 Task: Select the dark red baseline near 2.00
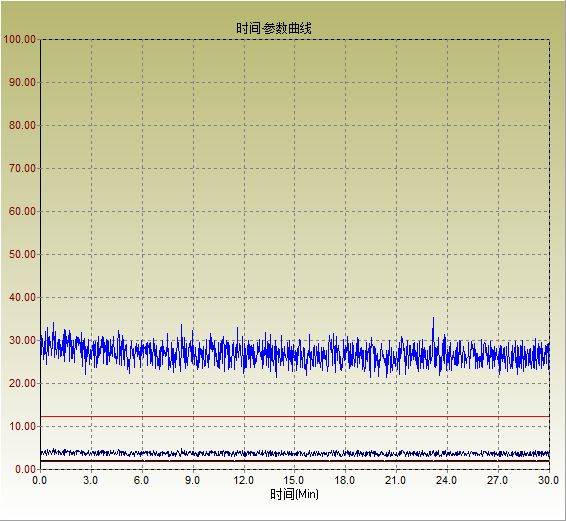point(295,461)
